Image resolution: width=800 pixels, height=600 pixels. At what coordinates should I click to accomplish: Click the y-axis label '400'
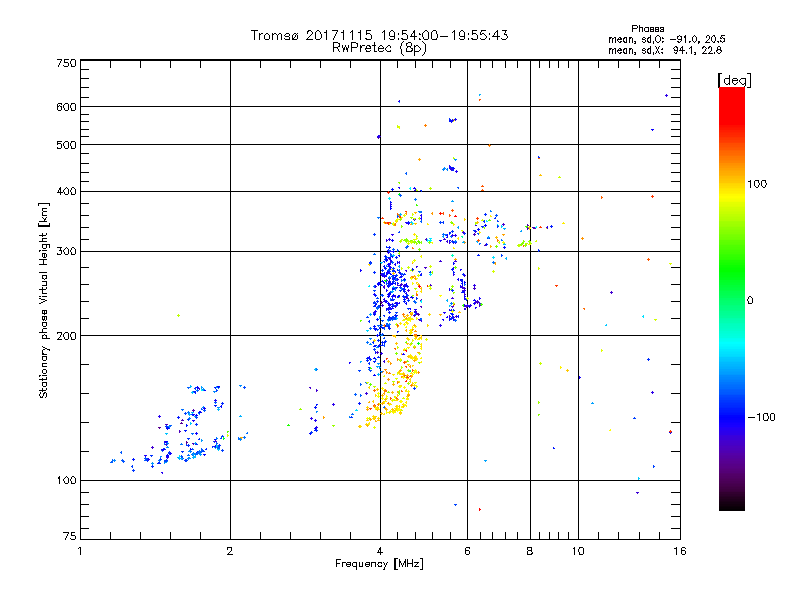pyautogui.click(x=66, y=192)
